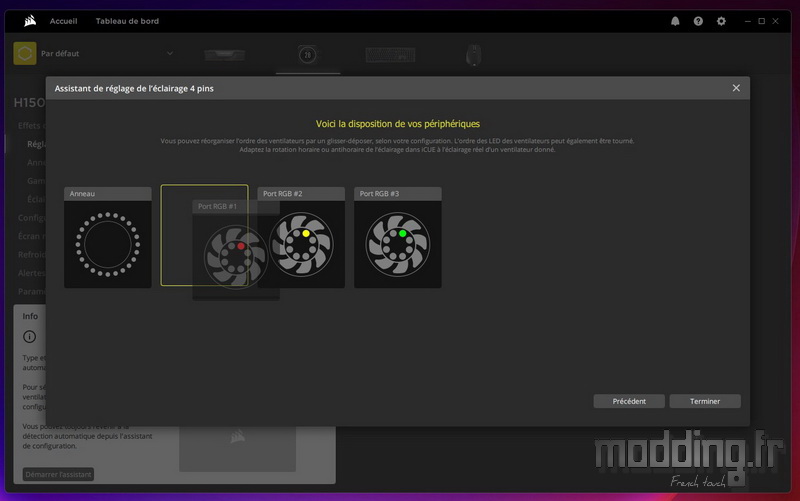Select the keyboard device icon
Image resolution: width=800 pixels, height=501 pixels.
click(390, 55)
